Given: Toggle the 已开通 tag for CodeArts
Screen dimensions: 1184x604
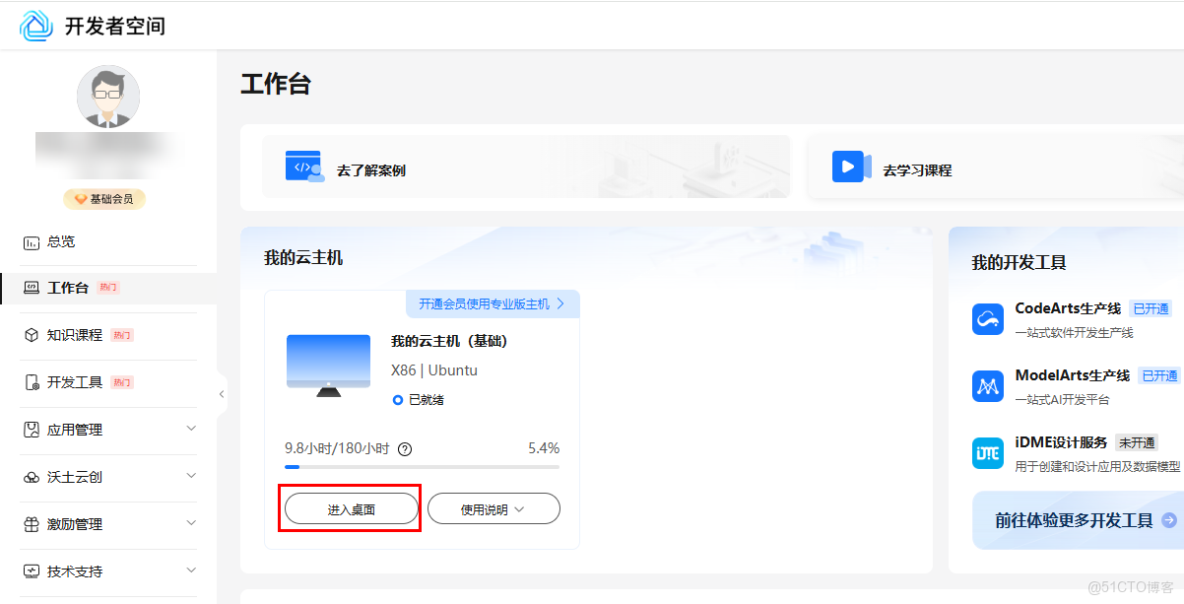Looking at the screenshot, I should pyautogui.click(x=1151, y=308).
